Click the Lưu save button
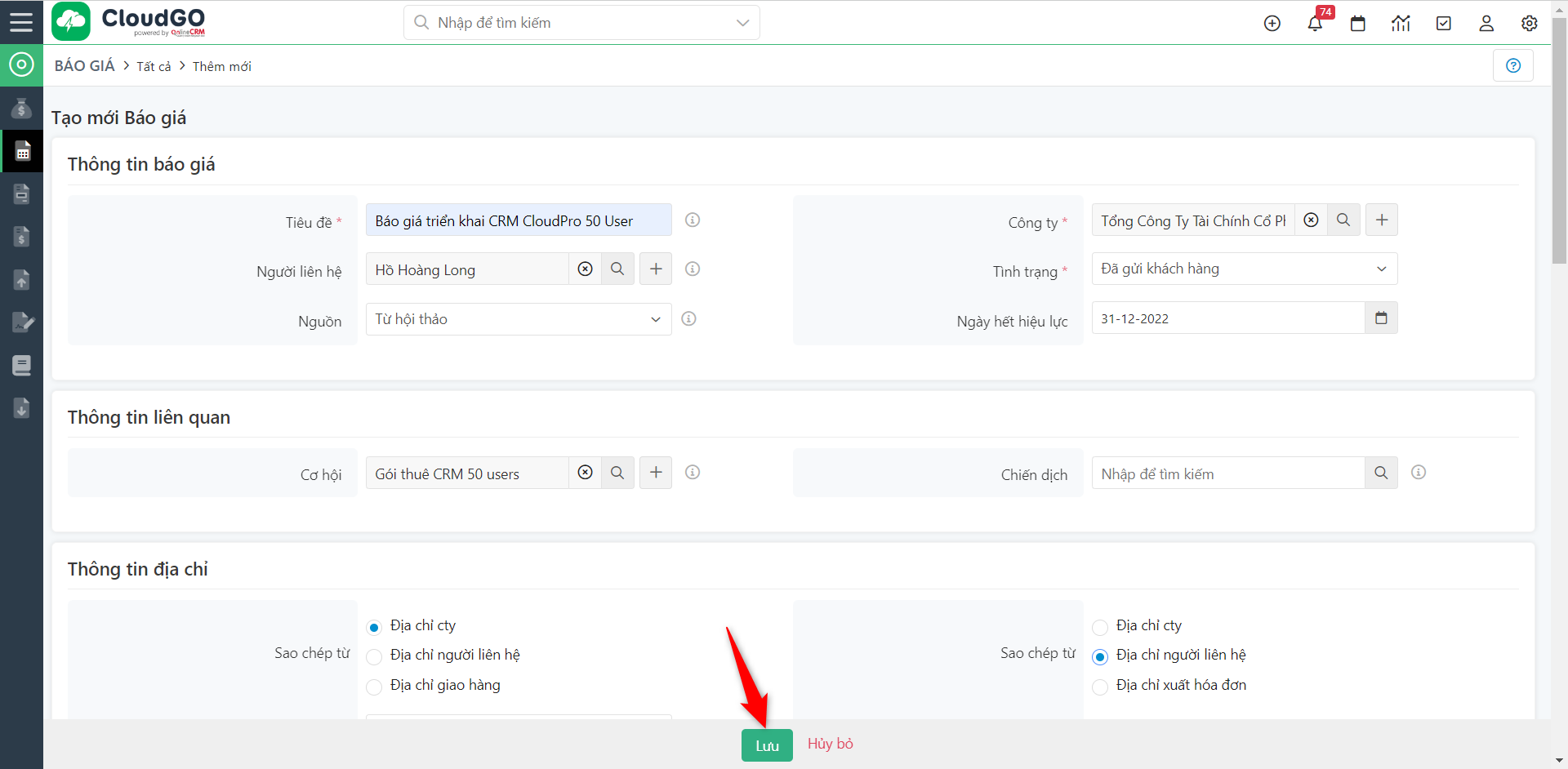This screenshot has width=1568, height=769. [766, 745]
